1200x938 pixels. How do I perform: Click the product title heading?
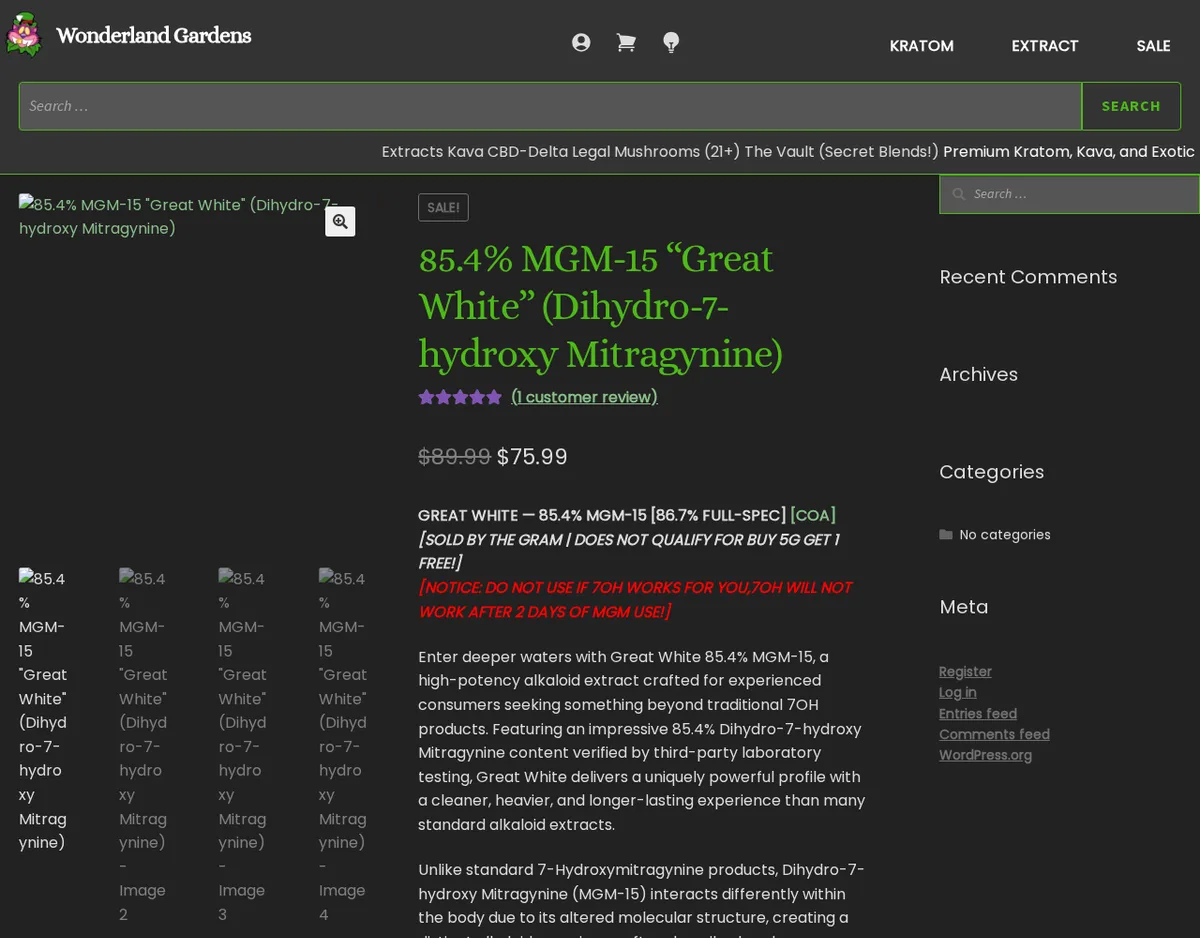(600, 306)
